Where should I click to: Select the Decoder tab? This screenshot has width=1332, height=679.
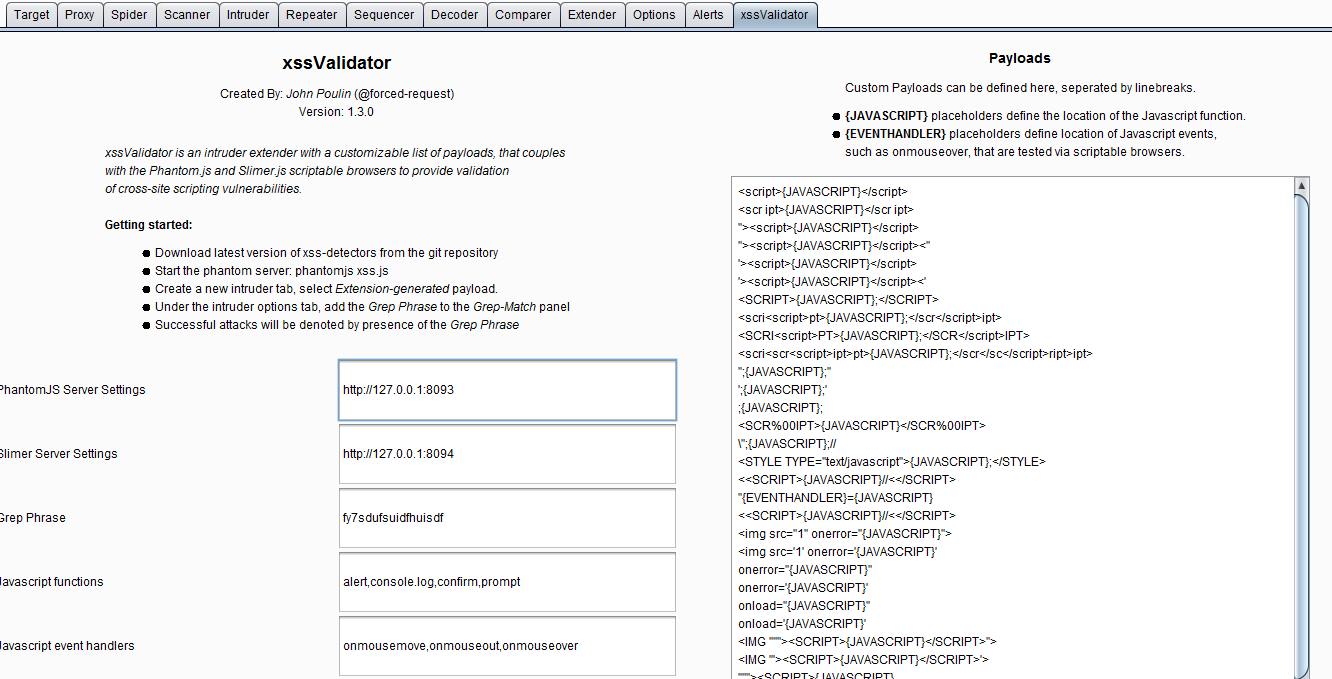pos(456,15)
